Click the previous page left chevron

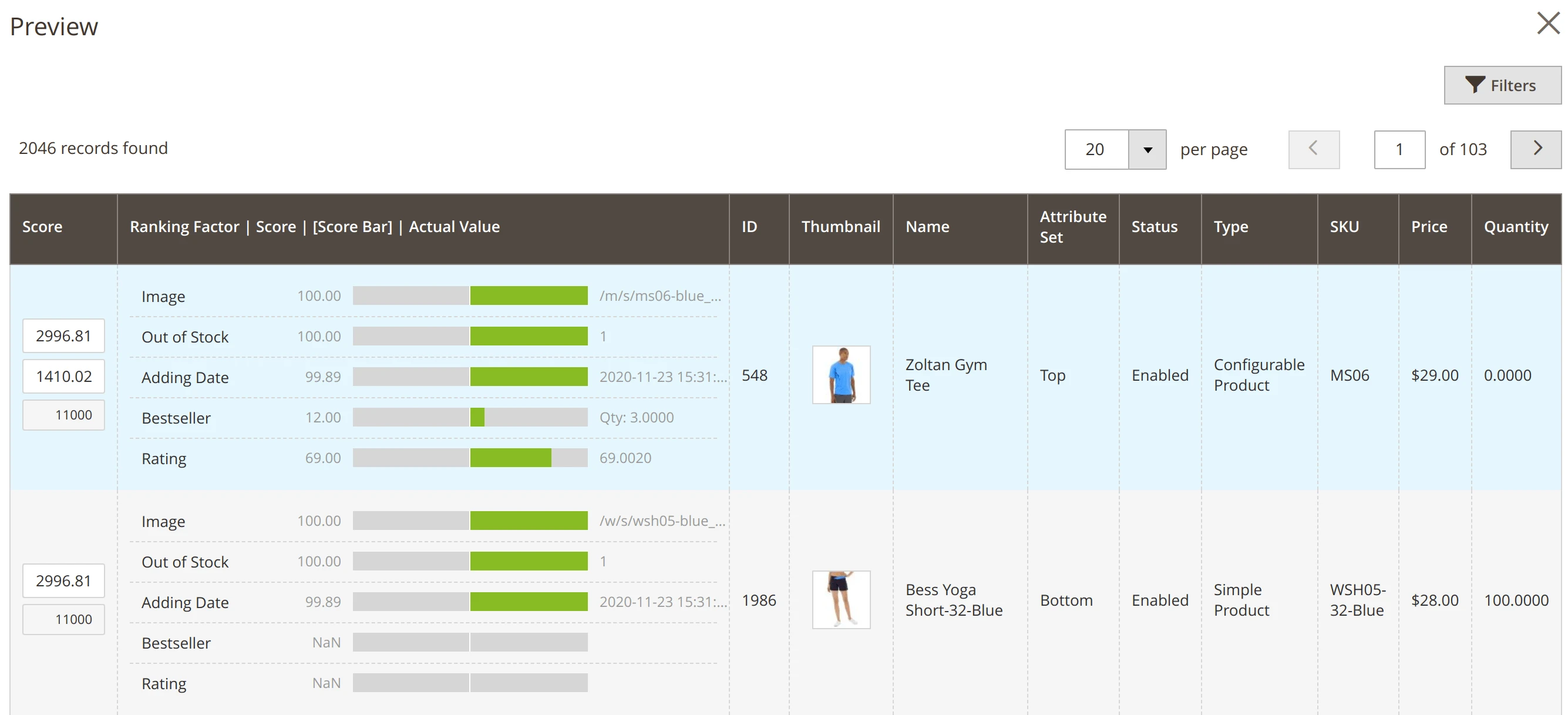1314,149
